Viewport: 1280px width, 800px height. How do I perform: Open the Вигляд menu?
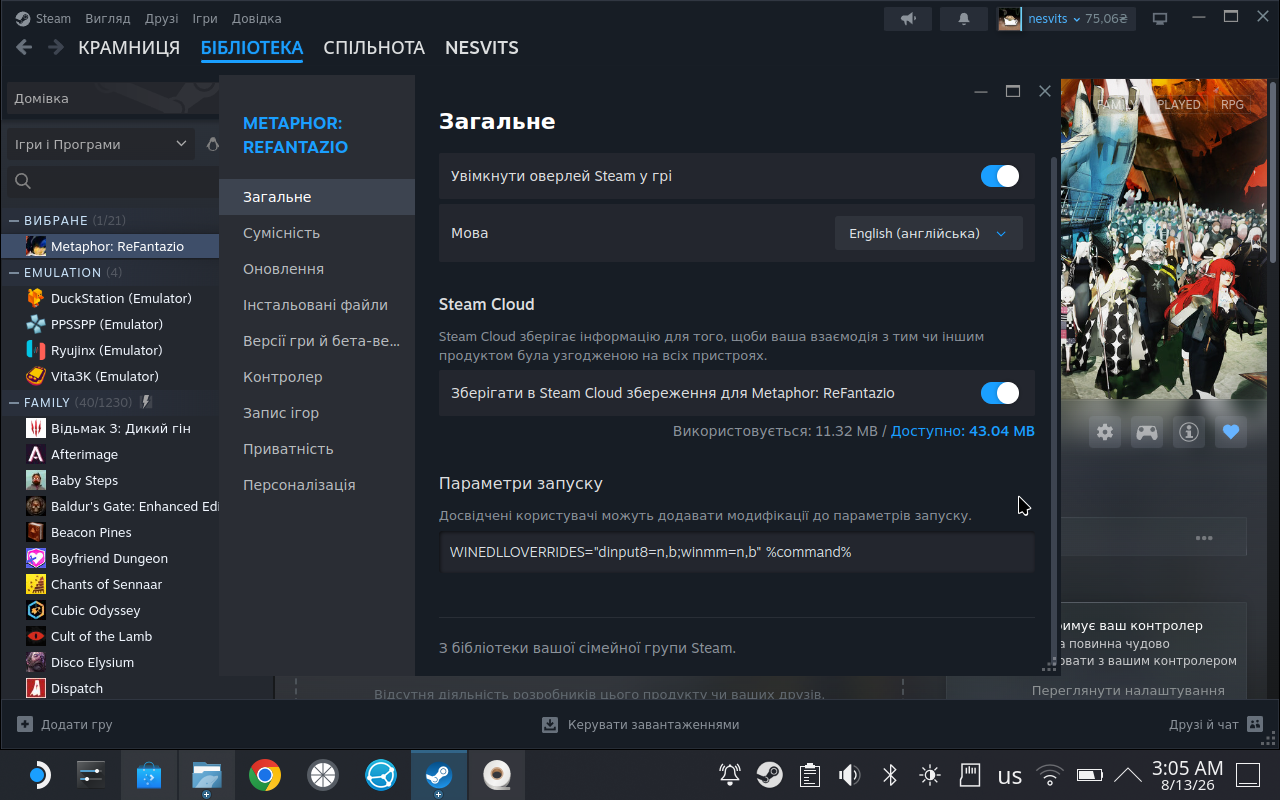point(107,19)
